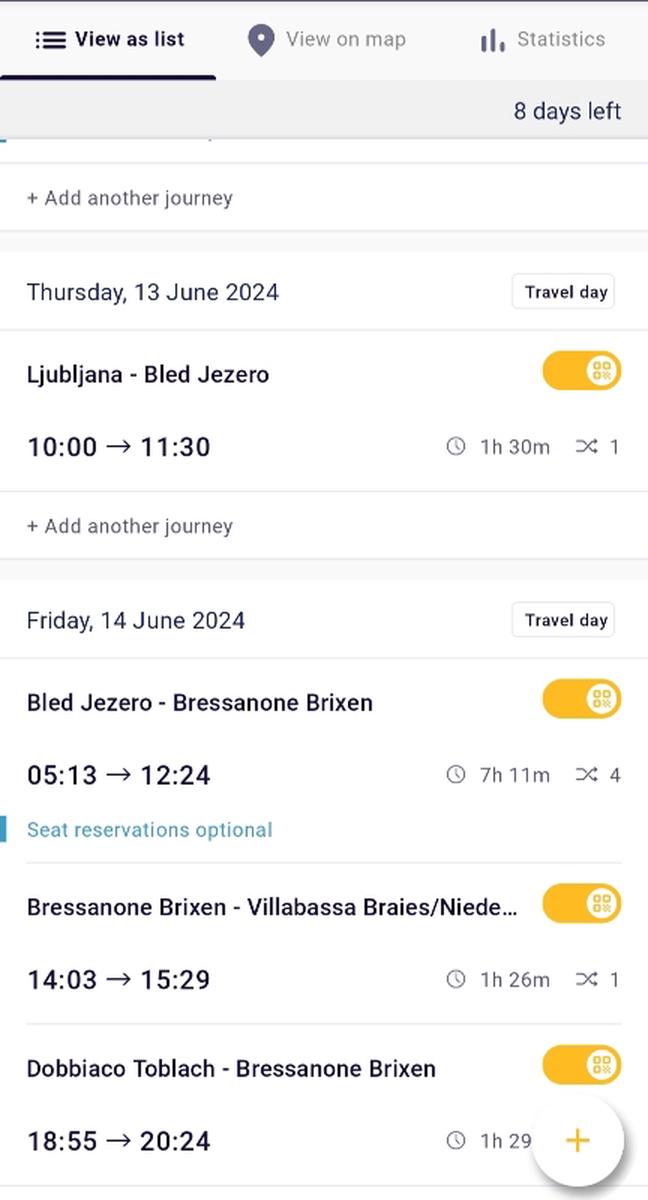Click changes icon on 14:03 journey
Image resolution: width=648 pixels, height=1200 pixels.
587,980
